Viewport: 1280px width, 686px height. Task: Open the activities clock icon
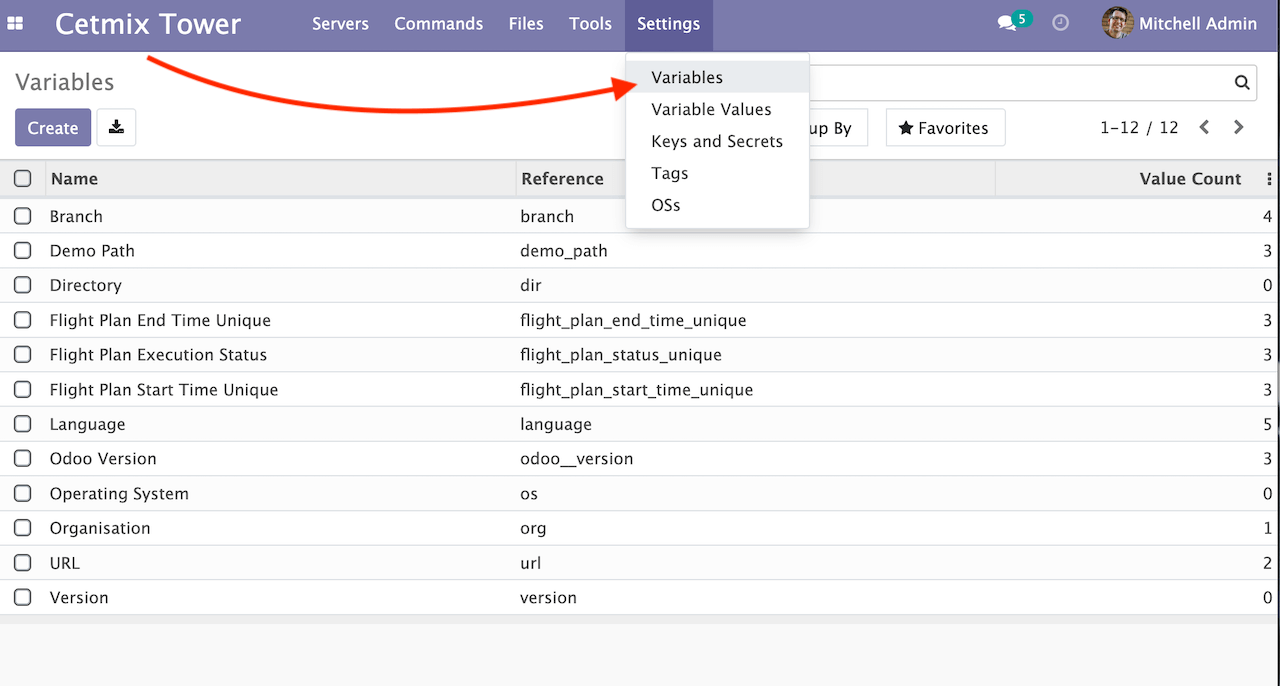[1059, 22]
